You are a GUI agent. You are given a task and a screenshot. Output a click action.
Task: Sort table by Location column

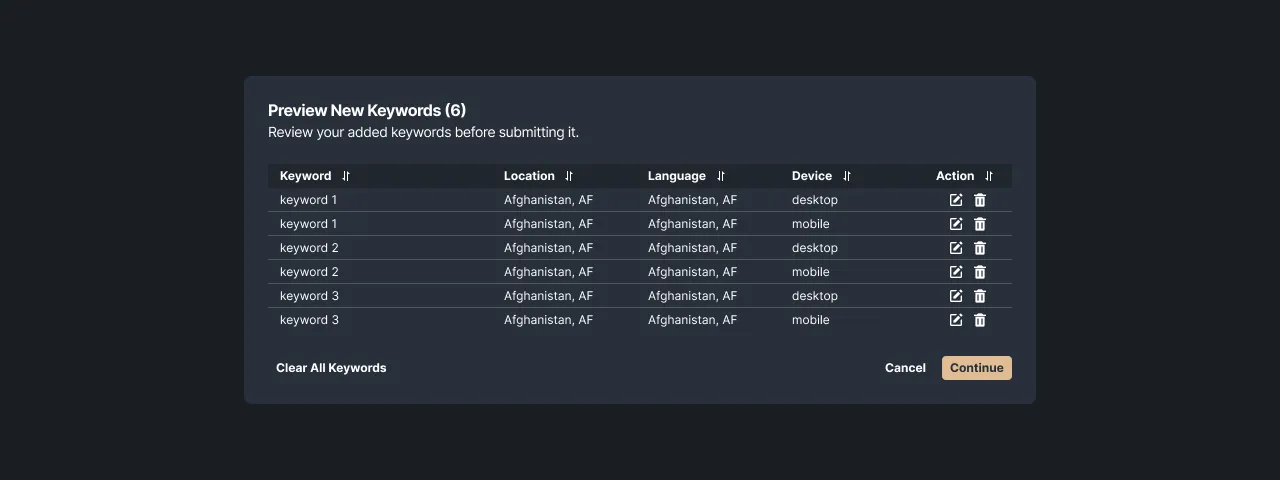point(569,176)
